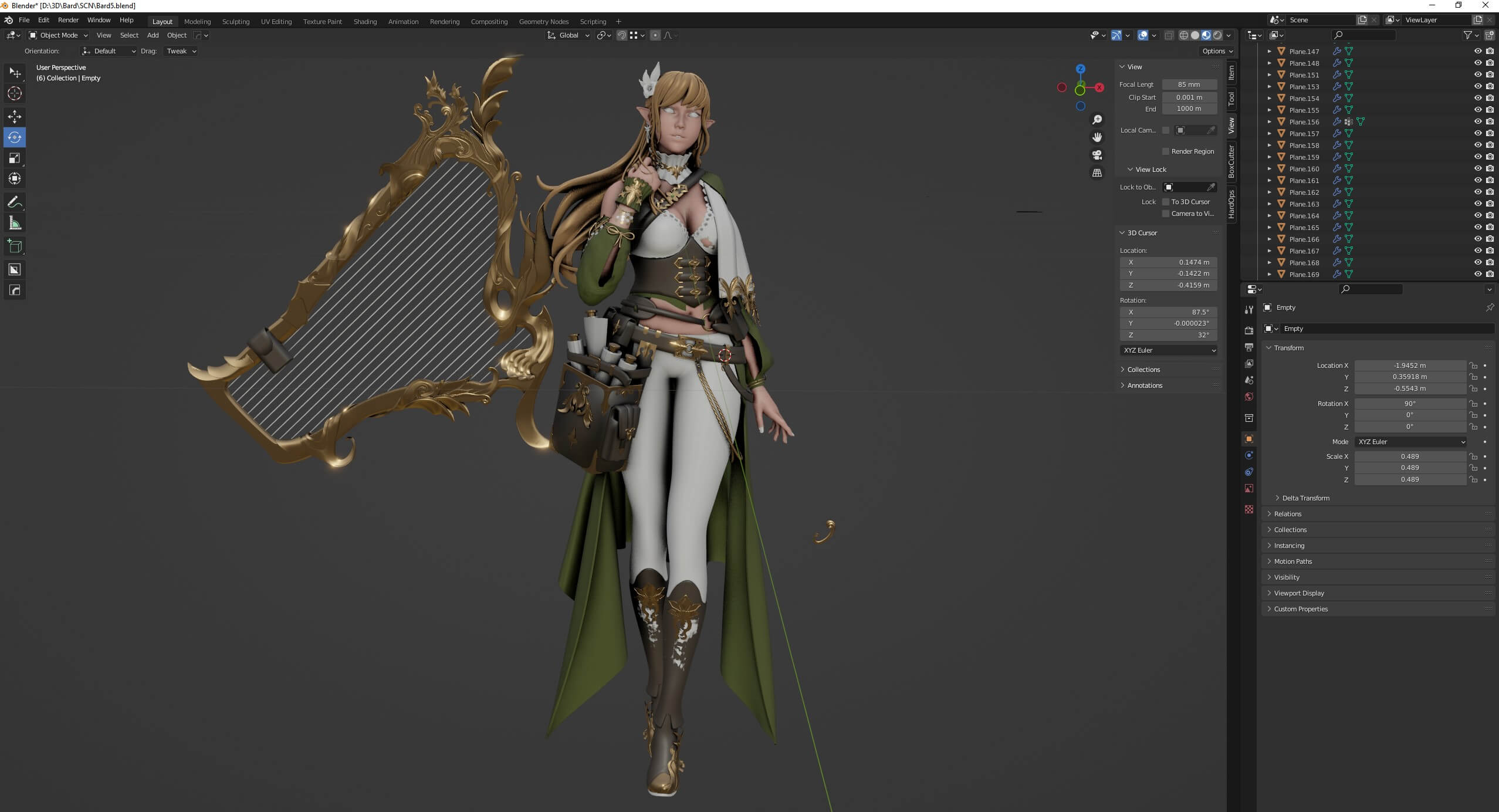Switch to the Sculpting workspace tab
1499x812 pixels.
click(236, 22)
